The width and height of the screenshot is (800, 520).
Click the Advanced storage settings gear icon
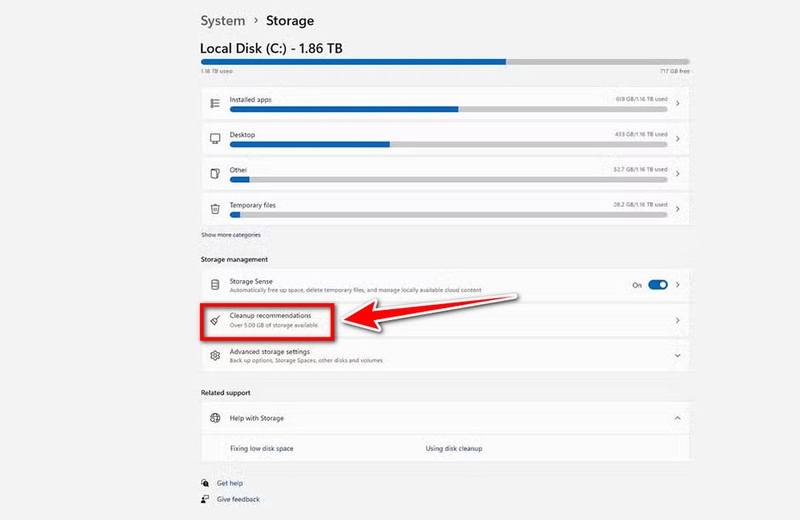(x=215, y=355)
